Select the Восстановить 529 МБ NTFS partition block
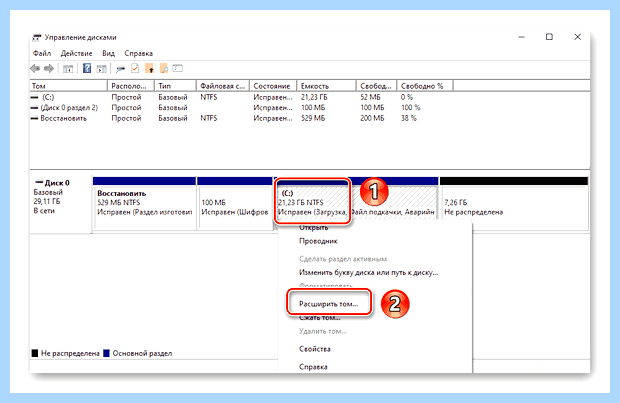Viewport: 620px width, 403px height. point(144,203)
